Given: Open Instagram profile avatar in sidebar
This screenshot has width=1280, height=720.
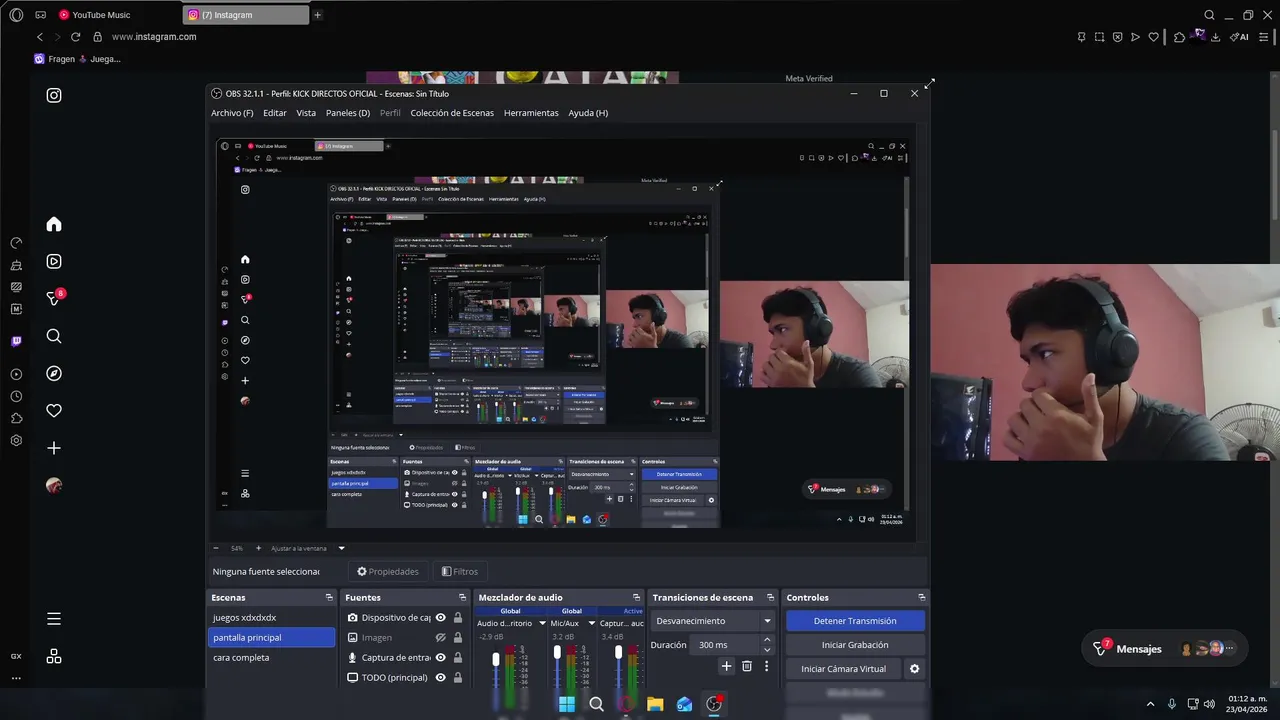Looking at the screenshot, I should pos(54,485).
